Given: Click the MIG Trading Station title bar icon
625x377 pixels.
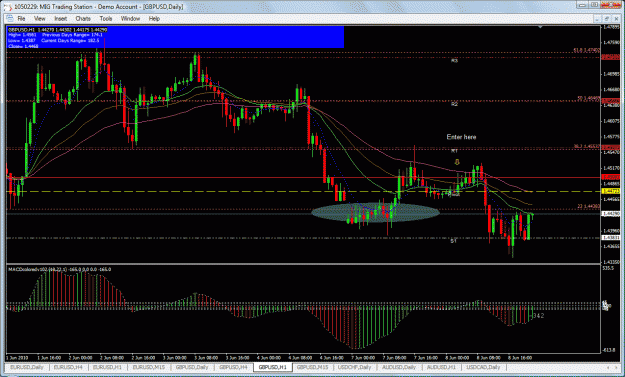Looking at the screenshot, I should pos(8,7).
